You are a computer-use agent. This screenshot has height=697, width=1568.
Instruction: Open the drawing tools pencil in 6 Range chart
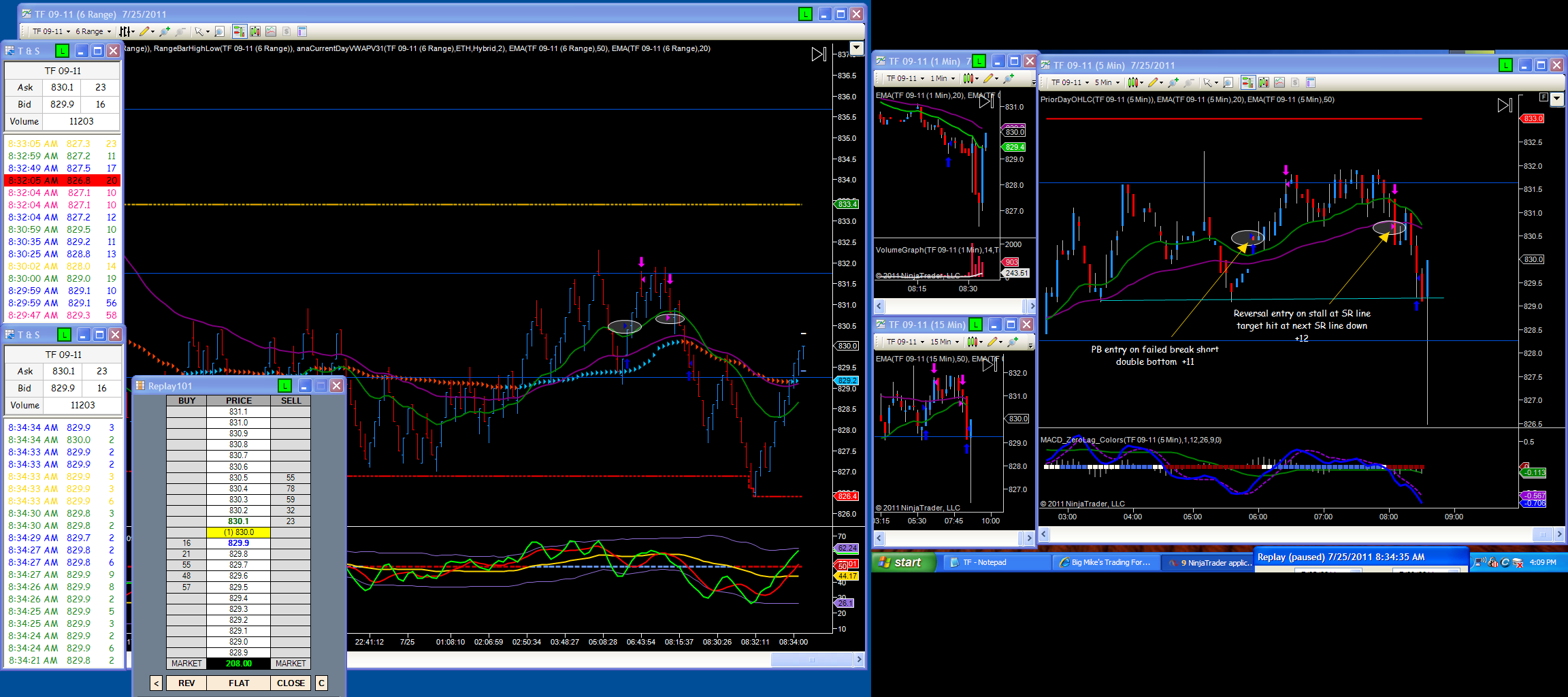147,31
